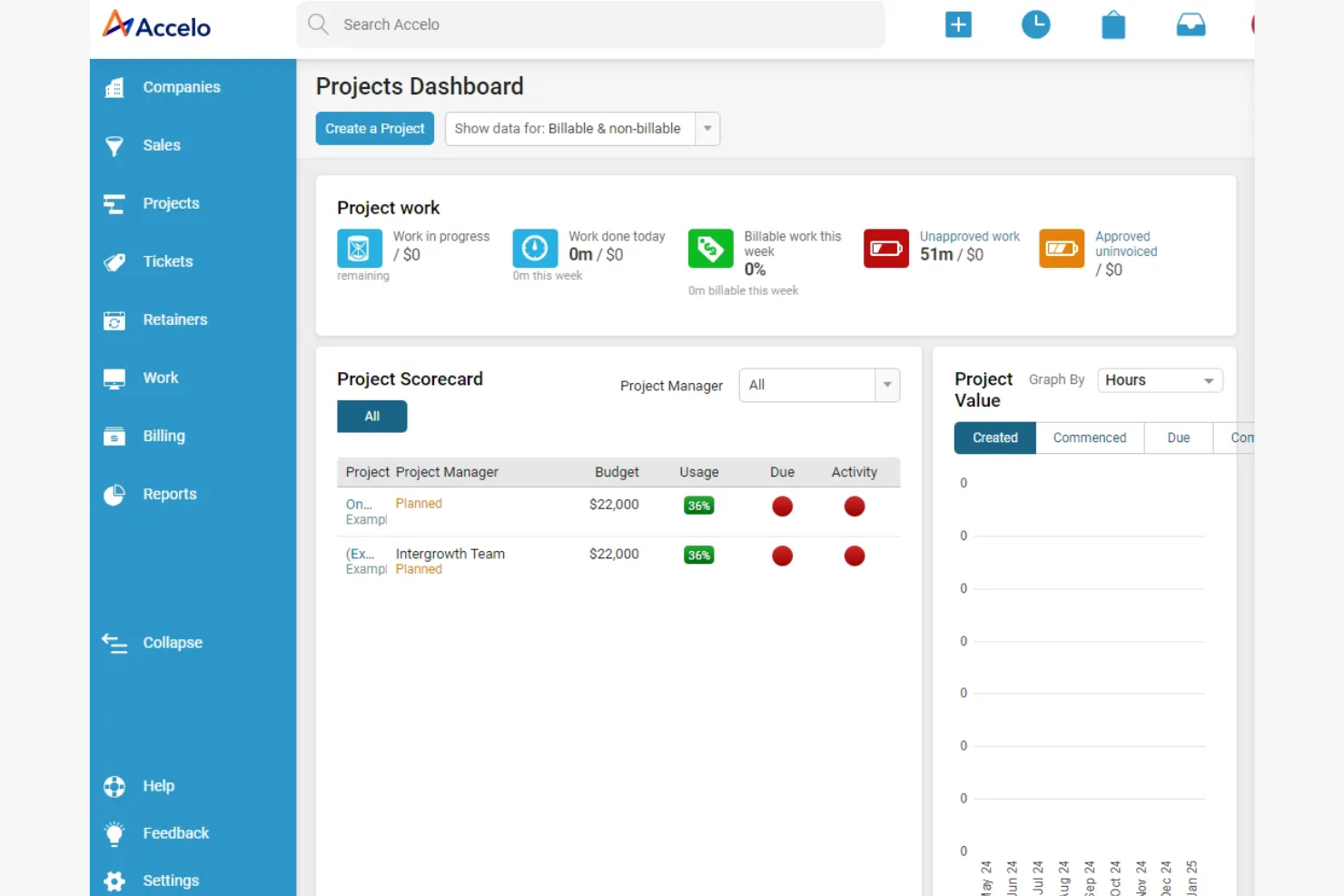Screen dimensions: 1344x896
Task: Open Settings via the gear icon
Action: click(x=114, y=880)
